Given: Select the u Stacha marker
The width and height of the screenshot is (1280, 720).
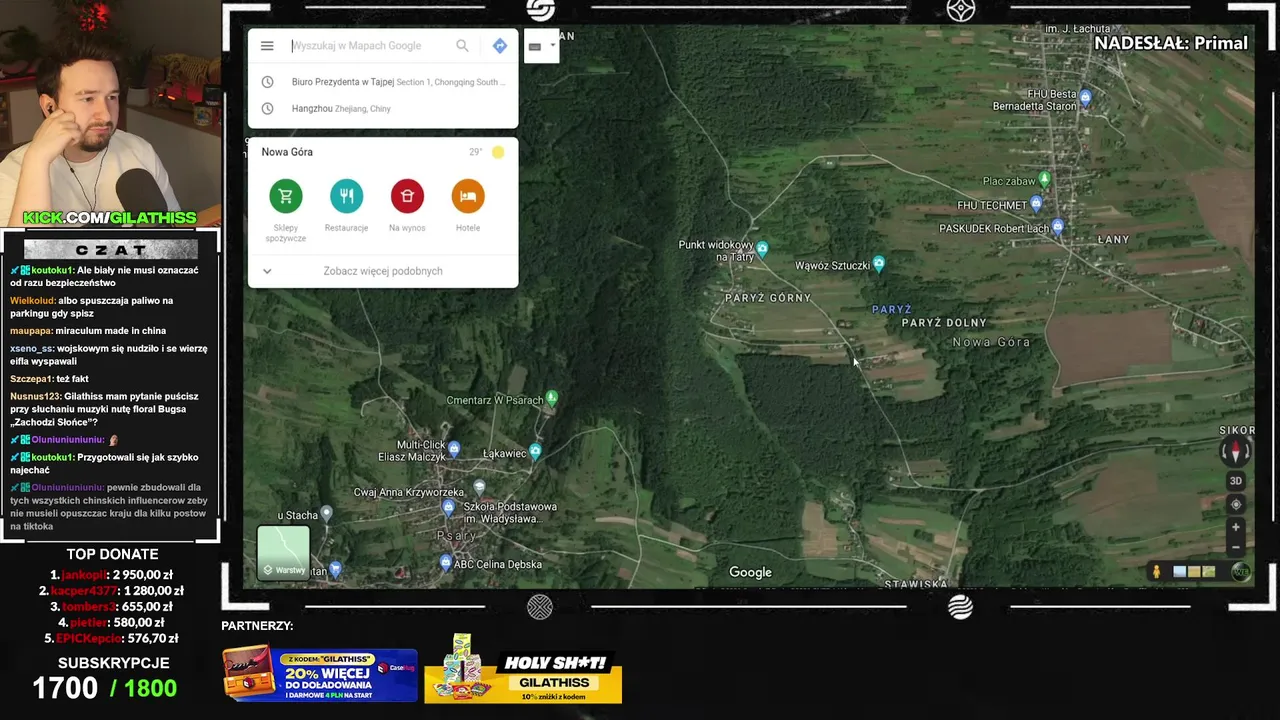Looking at the screenshot, I should (x=327, y=513).
